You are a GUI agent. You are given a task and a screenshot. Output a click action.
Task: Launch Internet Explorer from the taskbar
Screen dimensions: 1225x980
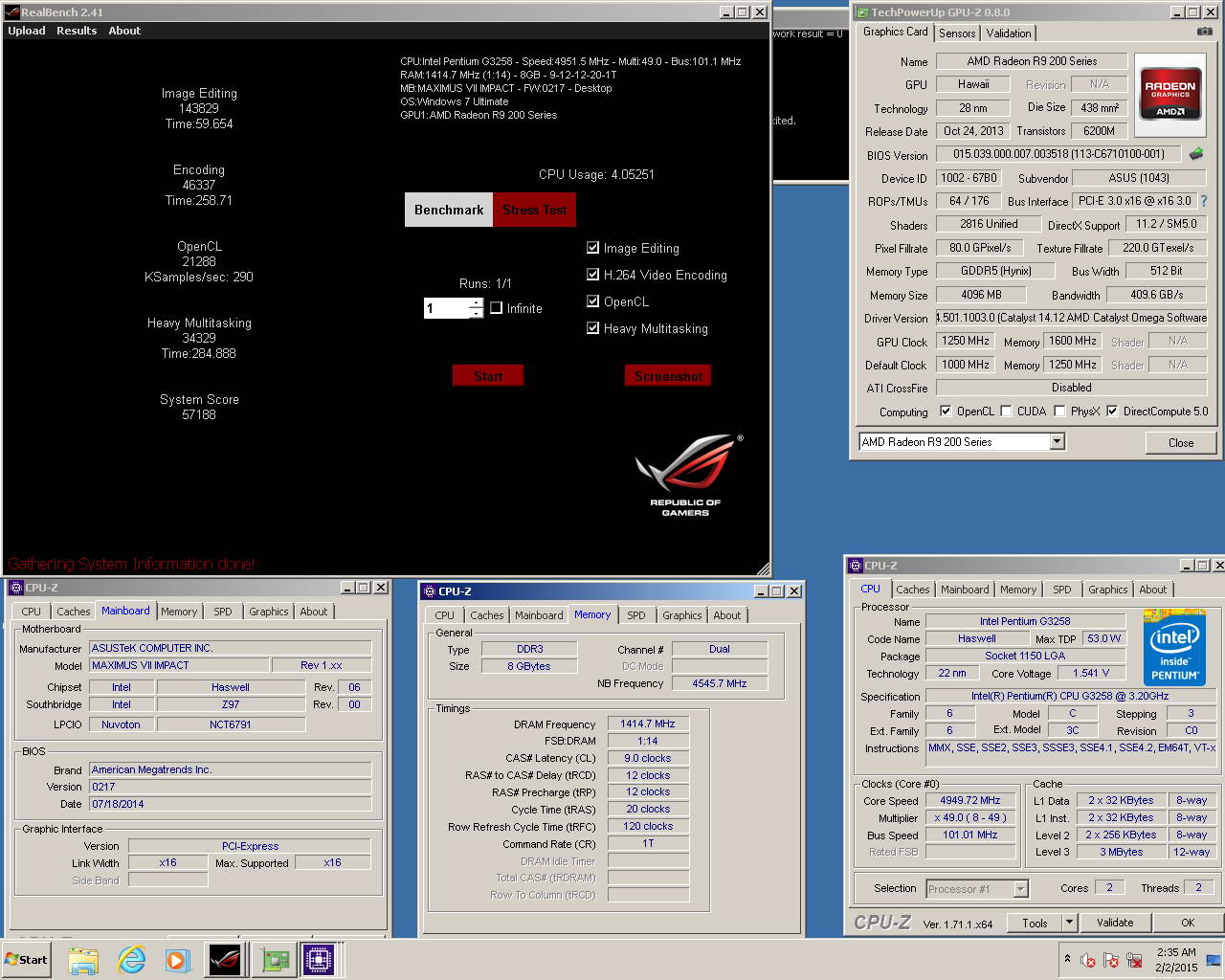(x=131, y=960)
